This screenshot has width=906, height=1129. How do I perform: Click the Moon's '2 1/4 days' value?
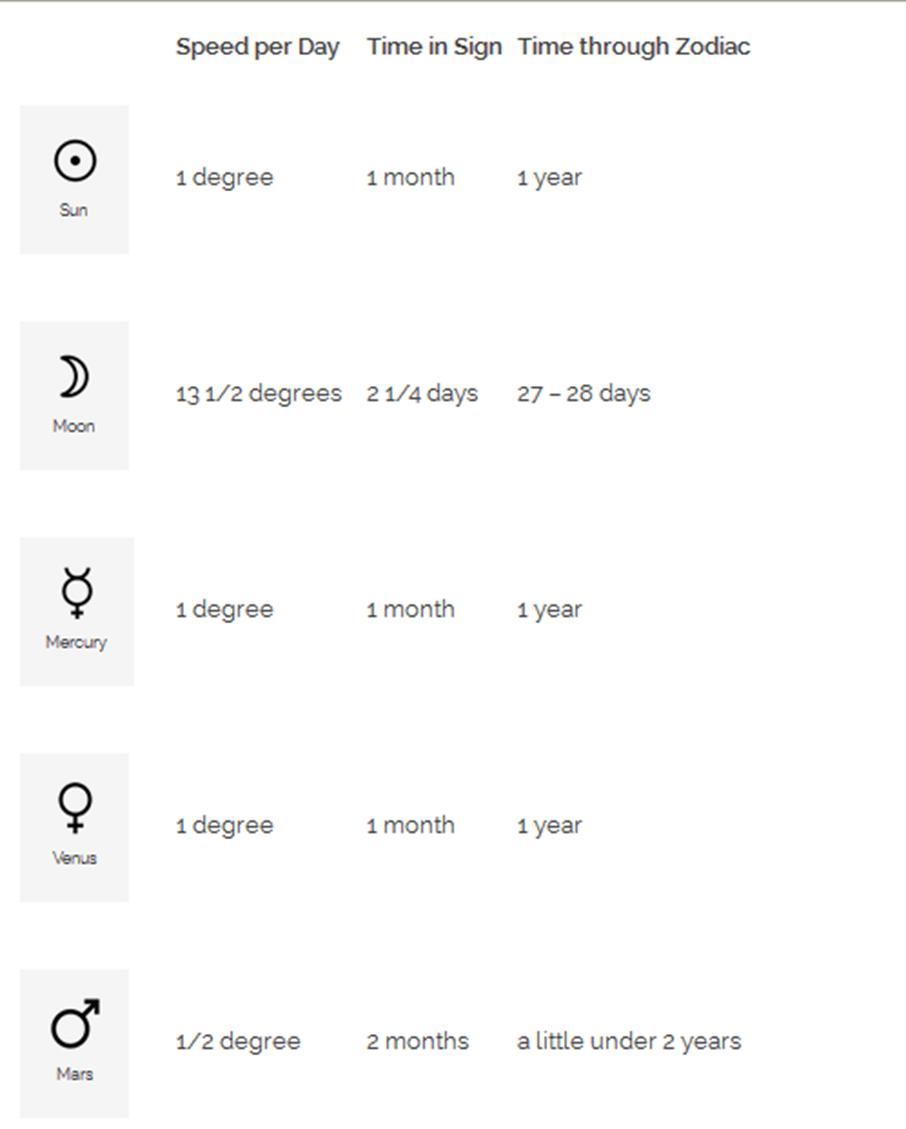(422, 394)
